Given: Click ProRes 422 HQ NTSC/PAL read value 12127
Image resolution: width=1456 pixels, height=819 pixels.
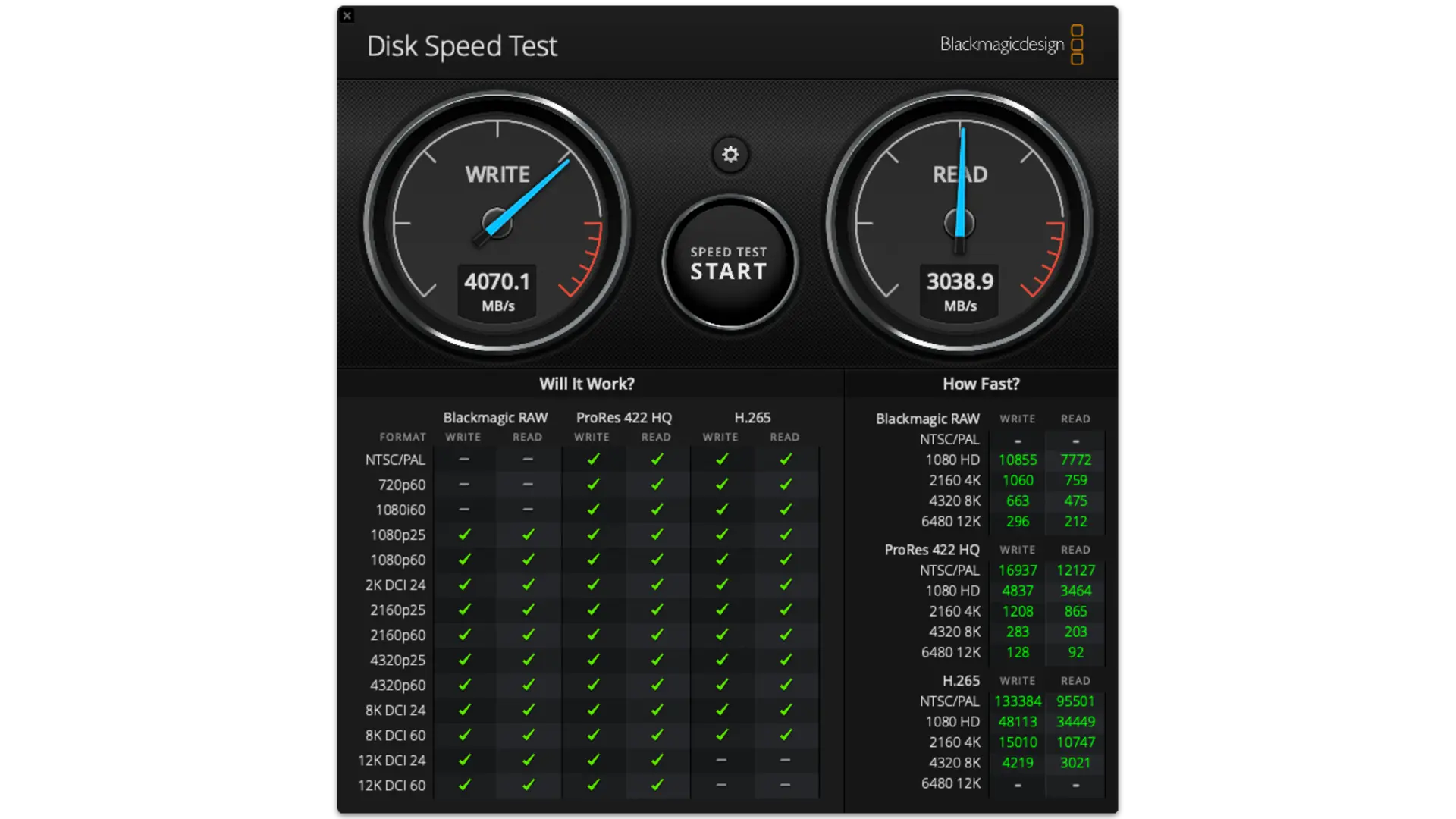Looking at the screenshot, I should 1075,570.
